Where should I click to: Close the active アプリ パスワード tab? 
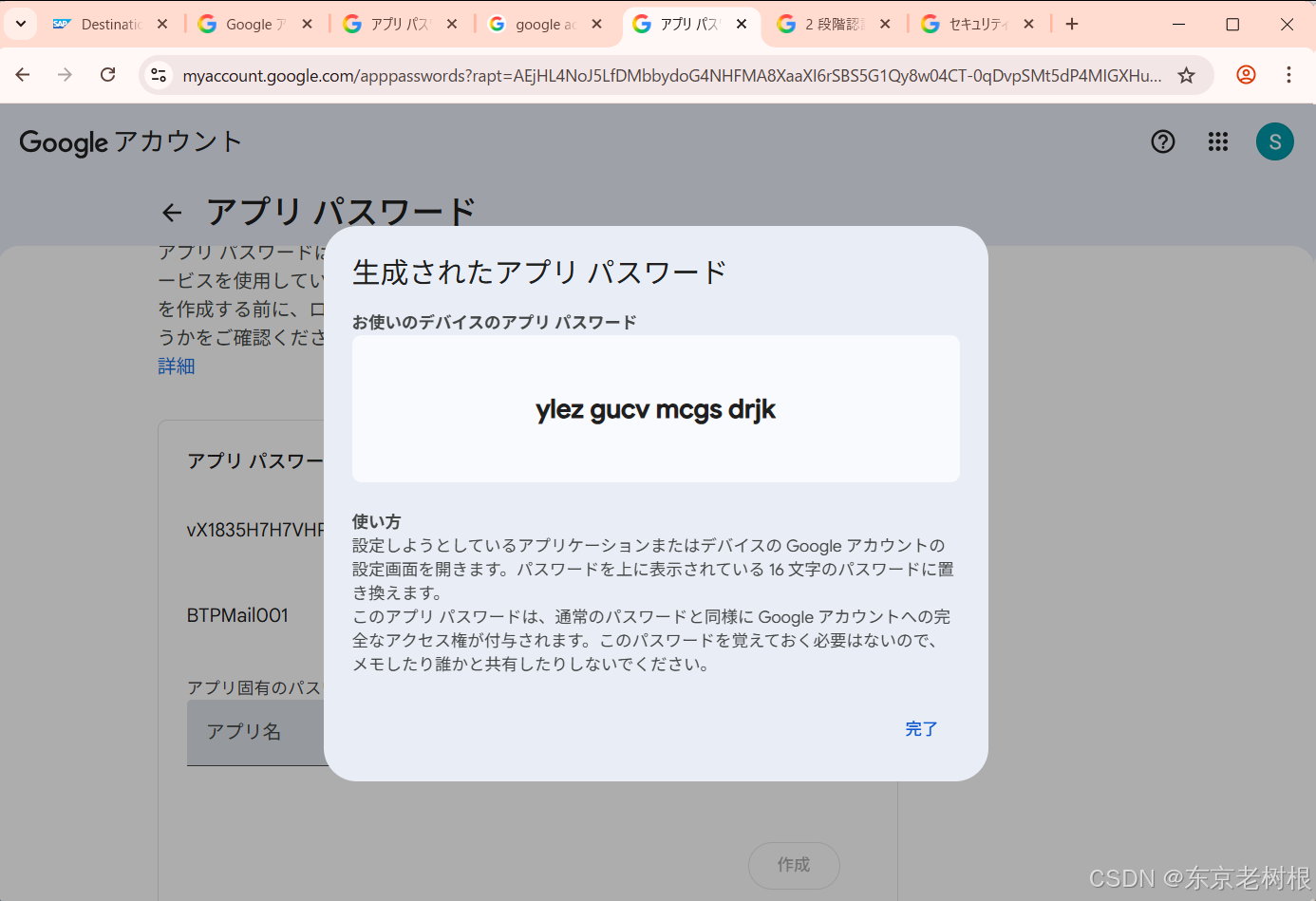[x=742, y=24]
